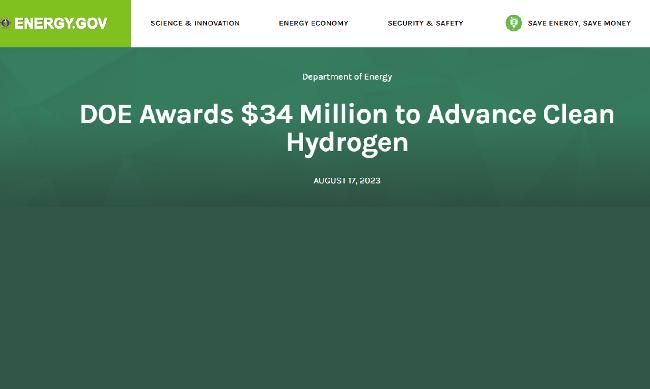Open the Science & Innovation menu
This screenshot has height=389, width=650.
click(195, 23)
